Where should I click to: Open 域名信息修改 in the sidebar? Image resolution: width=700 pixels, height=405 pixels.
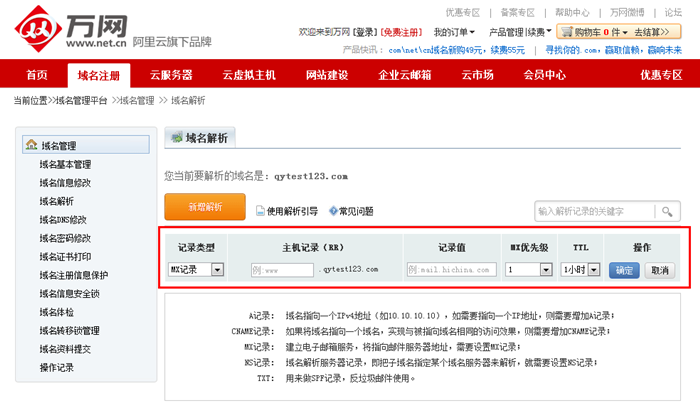65,183
